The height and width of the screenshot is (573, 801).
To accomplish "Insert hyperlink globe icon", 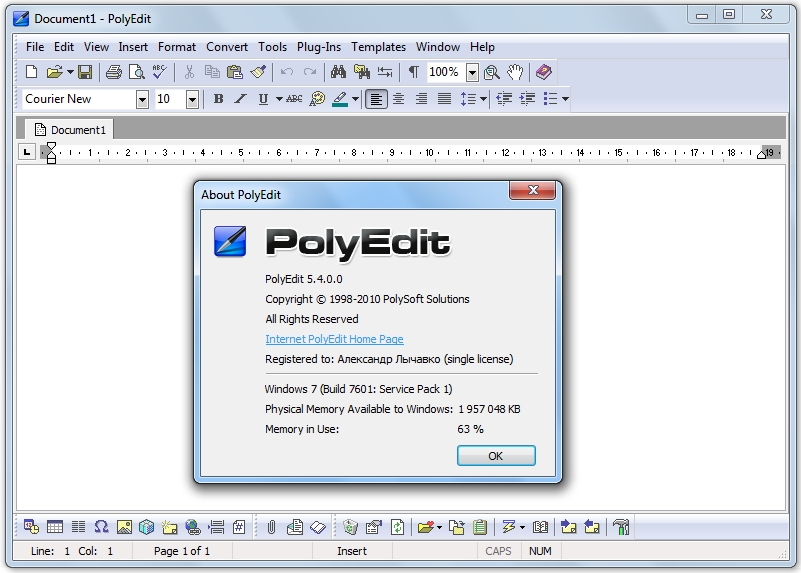I will tap(193, 527).
